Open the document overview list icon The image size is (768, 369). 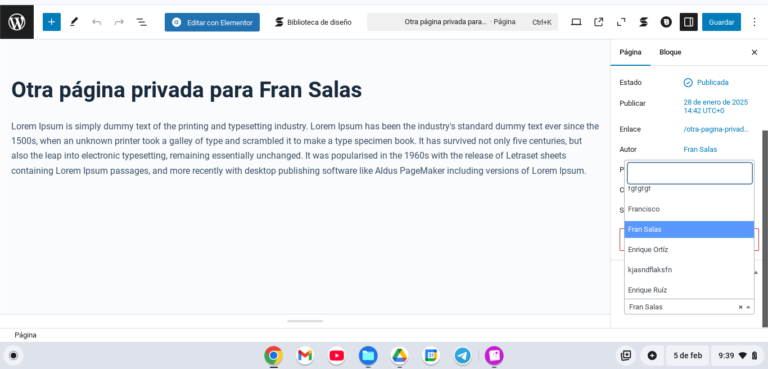point(142,22)
